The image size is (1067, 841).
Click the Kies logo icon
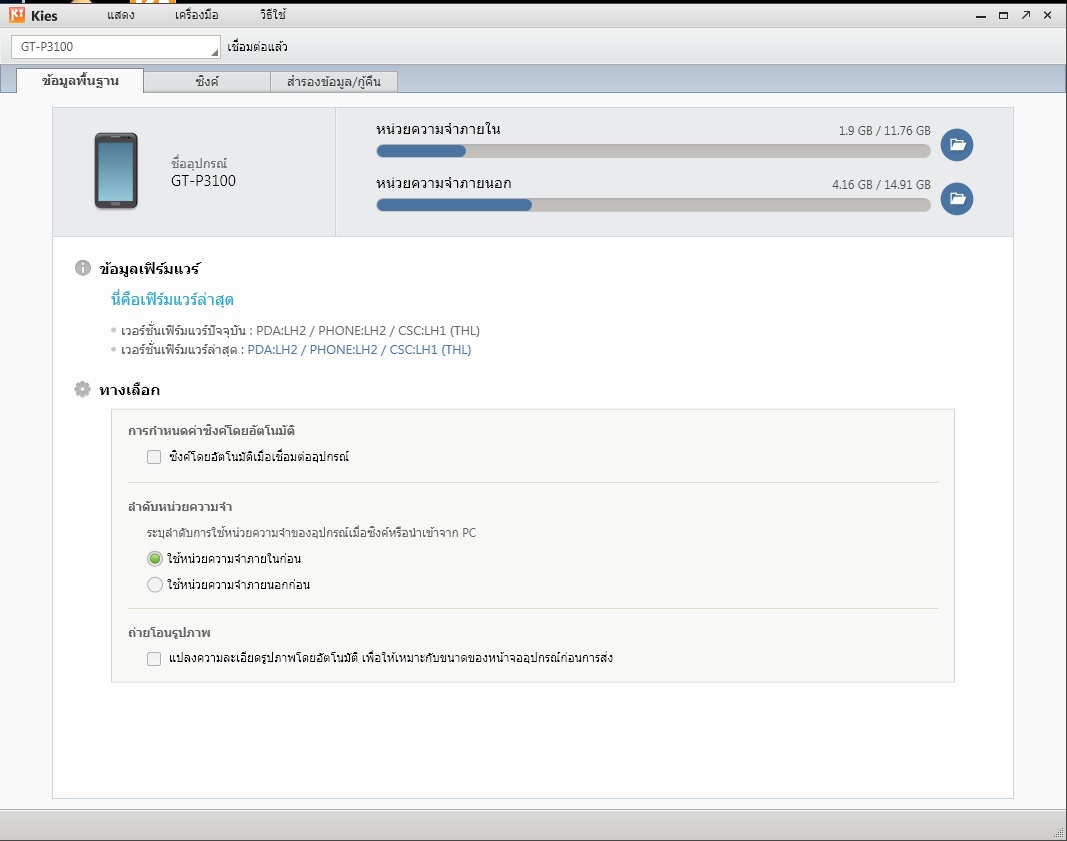click(x=17, y=15)
